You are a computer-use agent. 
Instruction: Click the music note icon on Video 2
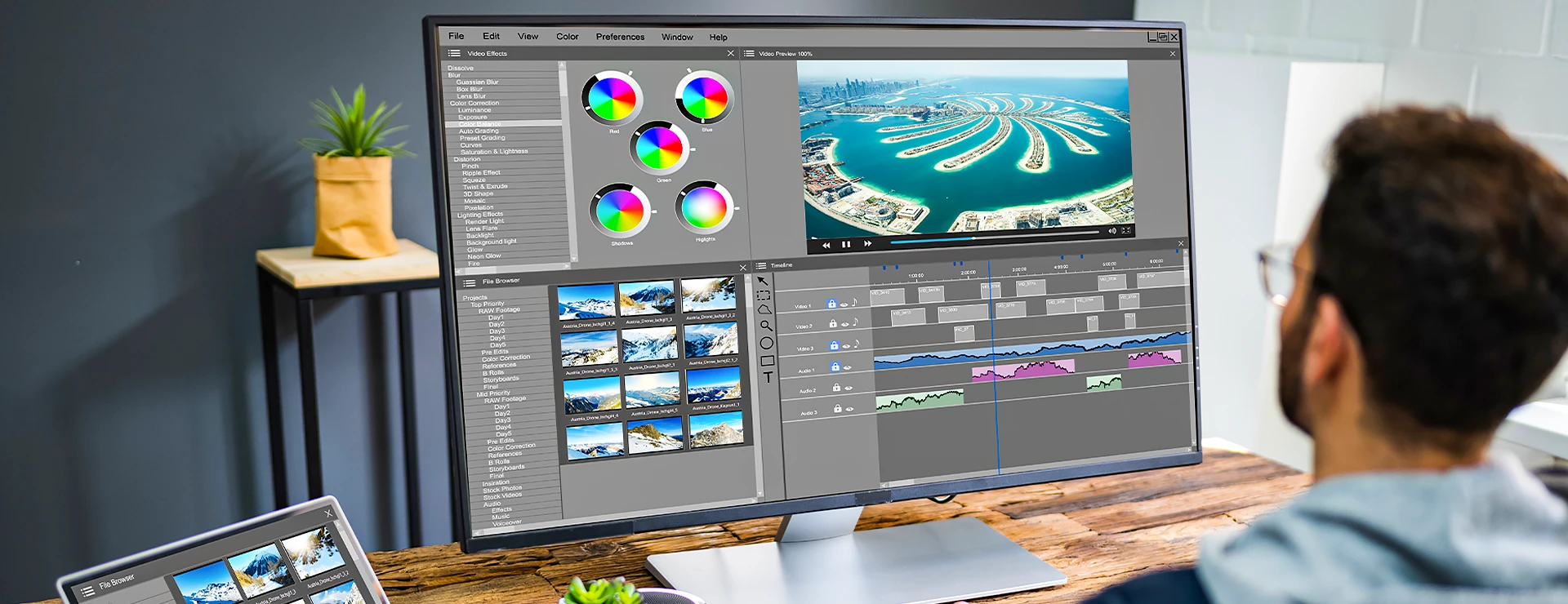855,322
